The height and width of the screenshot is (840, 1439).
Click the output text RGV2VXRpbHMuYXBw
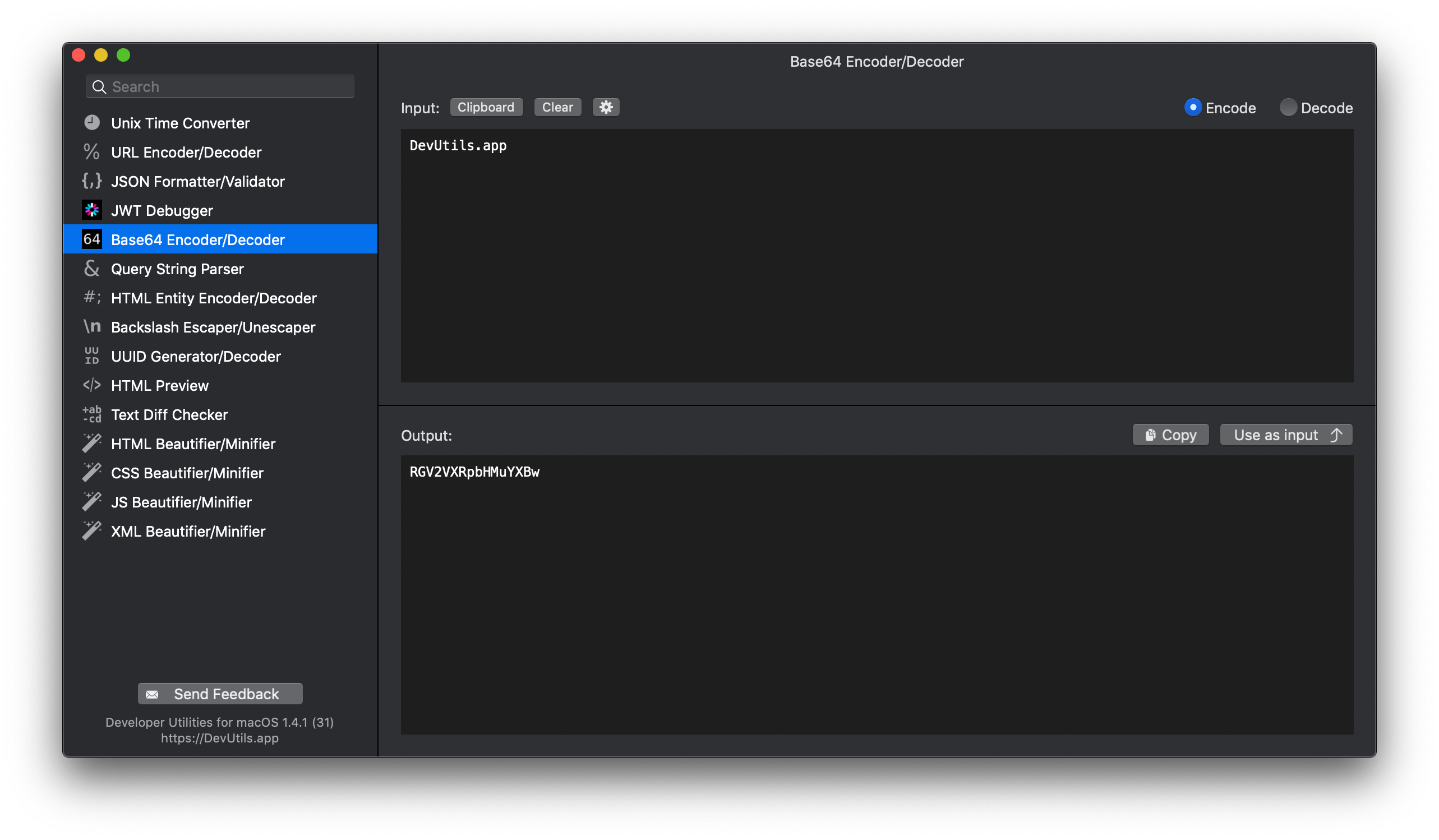(x=474, y=472)
